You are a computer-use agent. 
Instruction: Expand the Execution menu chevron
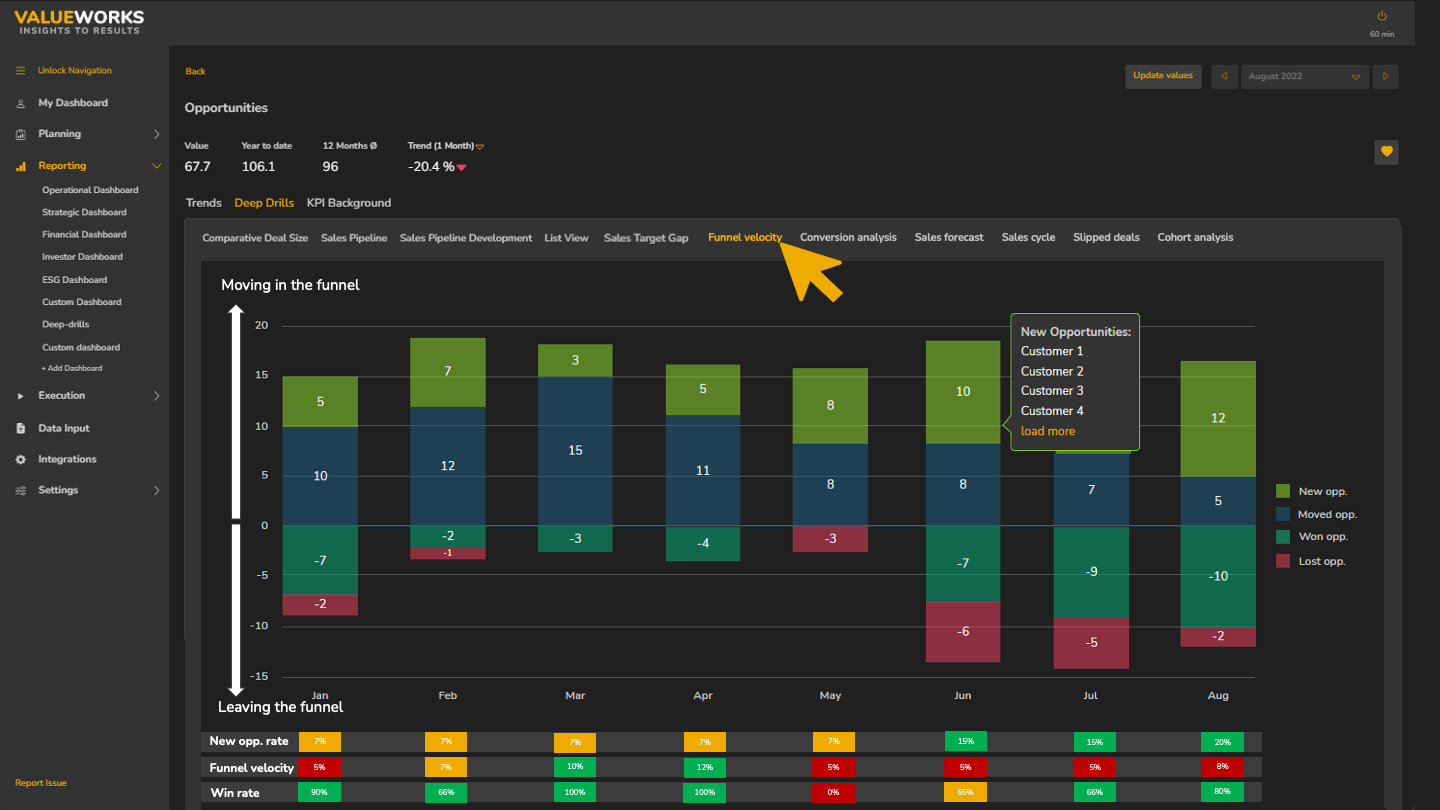tap(156, 396)
